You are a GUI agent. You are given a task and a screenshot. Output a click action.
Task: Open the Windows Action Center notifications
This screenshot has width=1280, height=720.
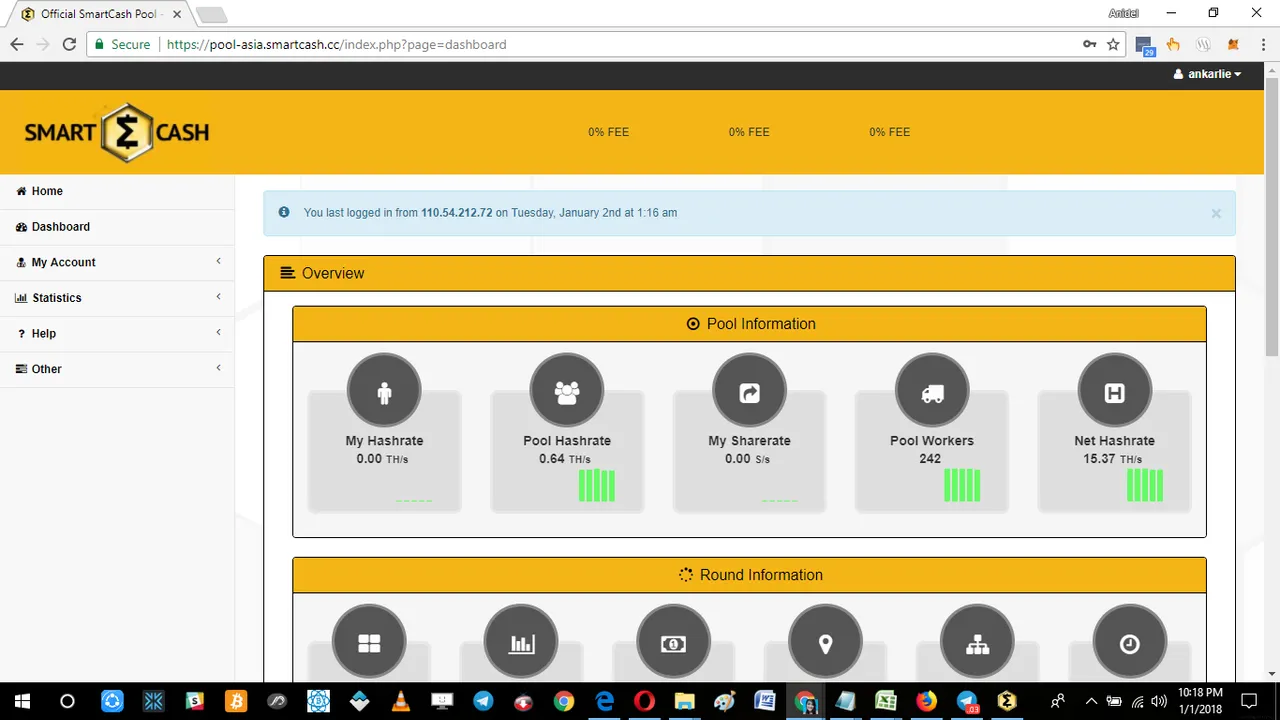pos(1249,701)
